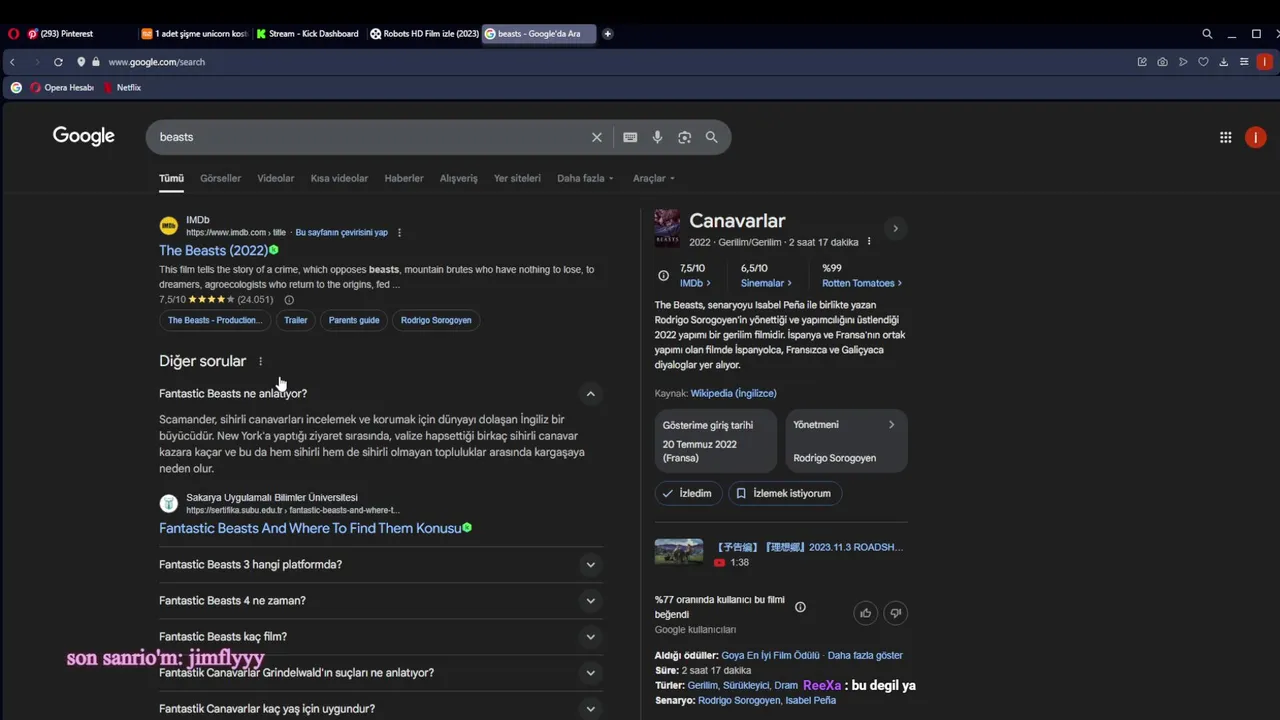This screenshot has height=720, width=1280.
Task: Open the Trailer chip
Action: point(295,320)
